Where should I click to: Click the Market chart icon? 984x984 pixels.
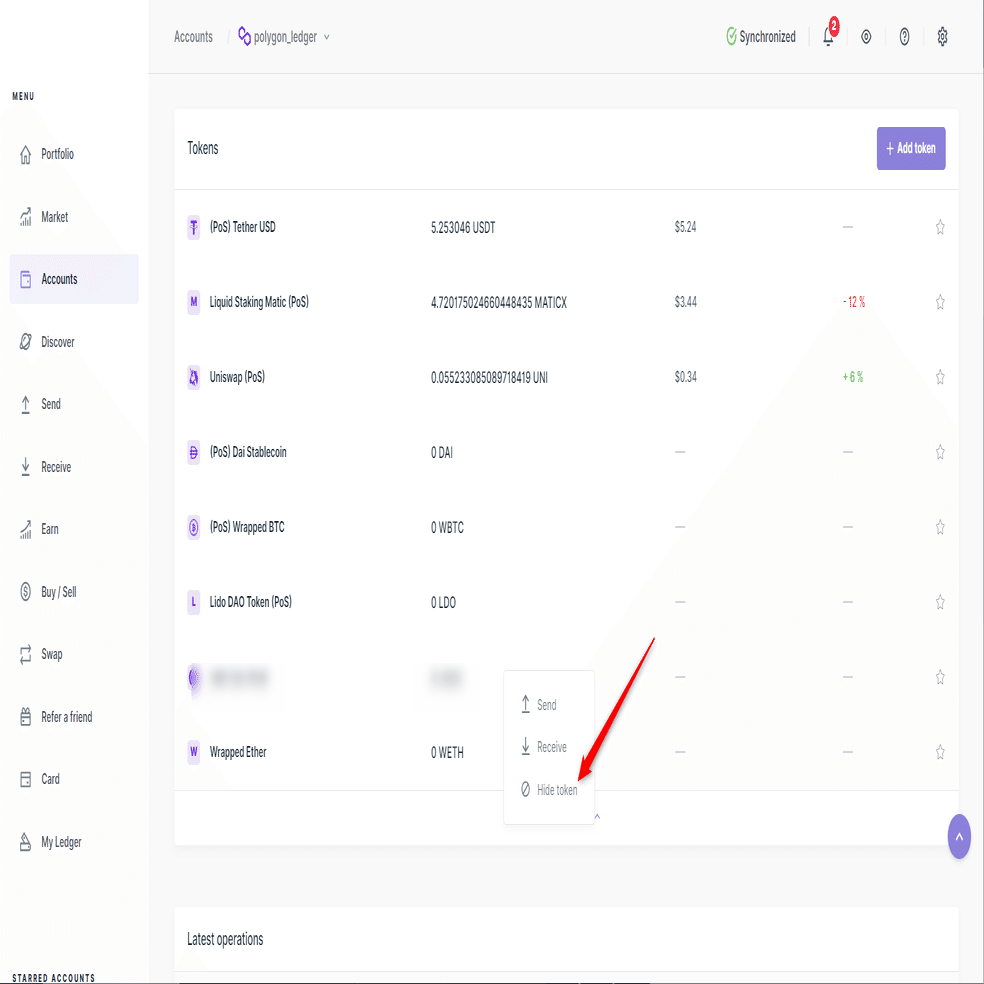[x=25, y=217]
